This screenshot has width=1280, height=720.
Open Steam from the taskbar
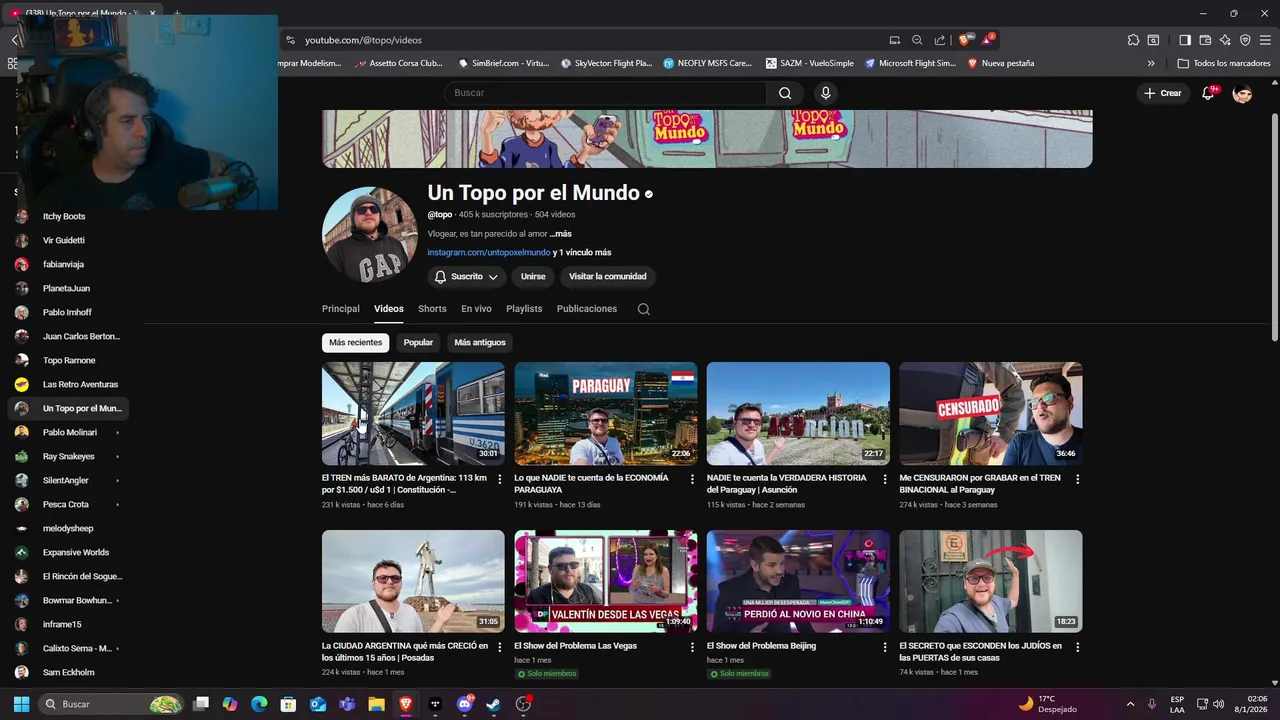pos(493,704)
